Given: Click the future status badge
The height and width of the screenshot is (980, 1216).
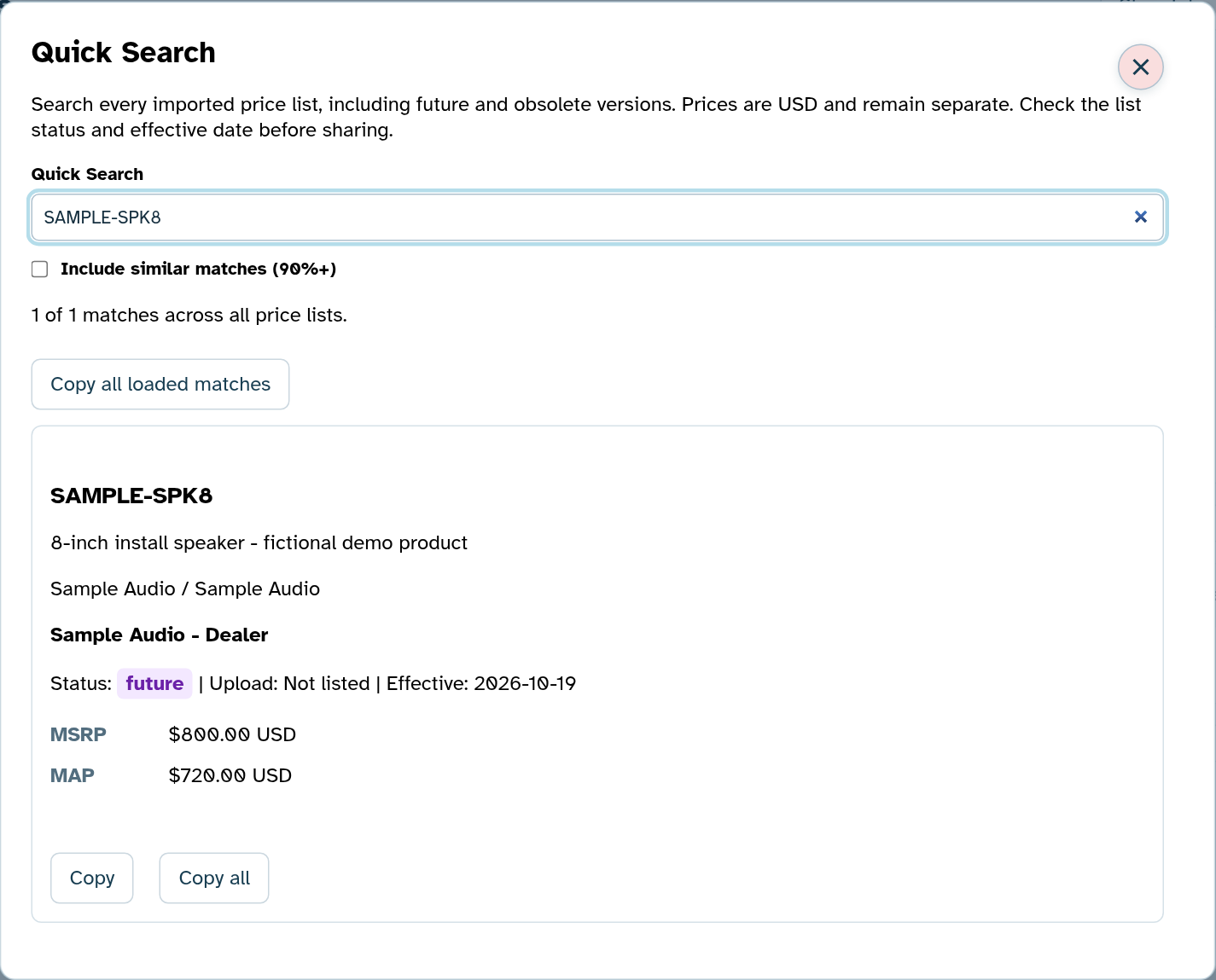Looking at the screenshot, I should [154, 683].
